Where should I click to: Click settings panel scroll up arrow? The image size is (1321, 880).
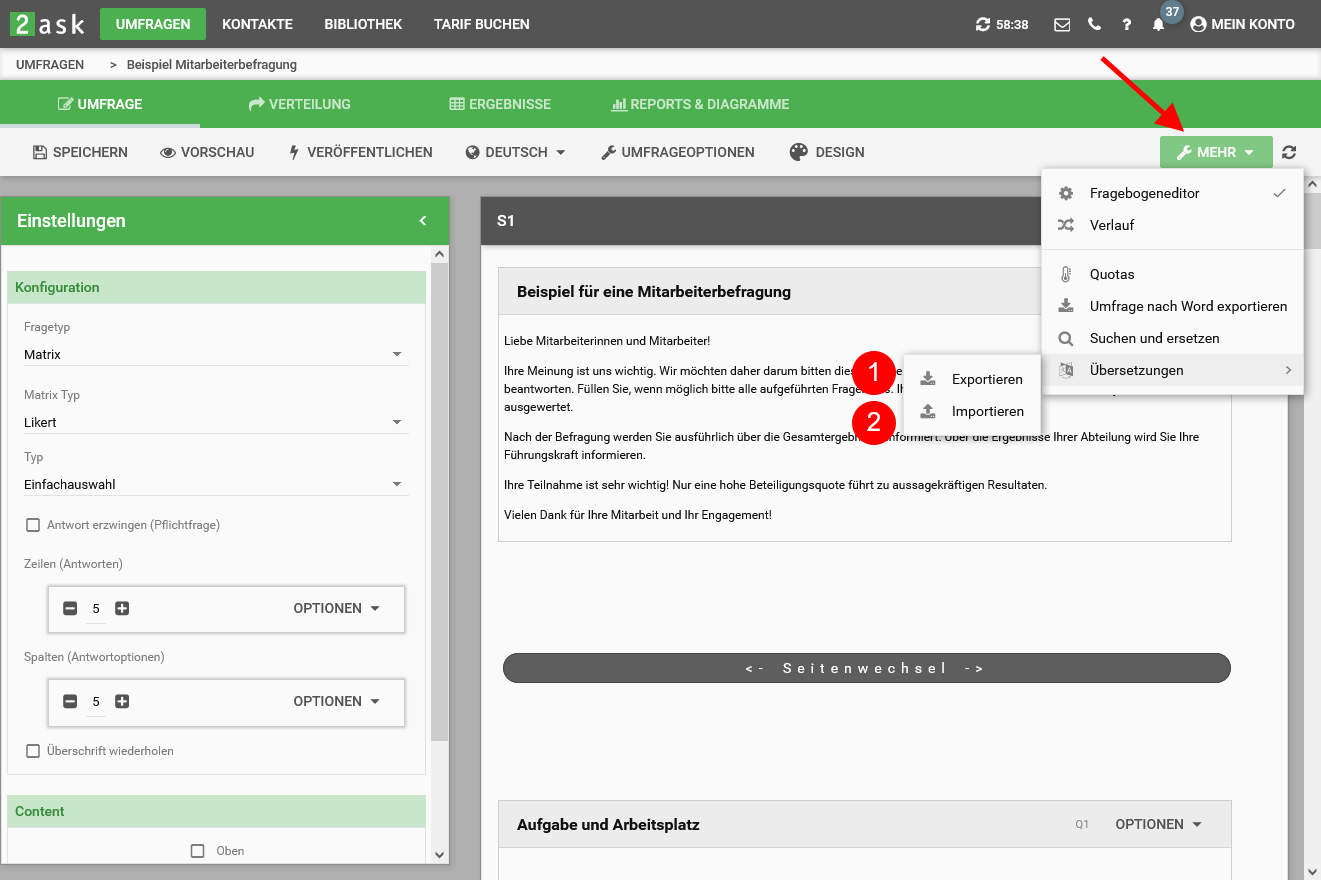(x=439, y=254)
